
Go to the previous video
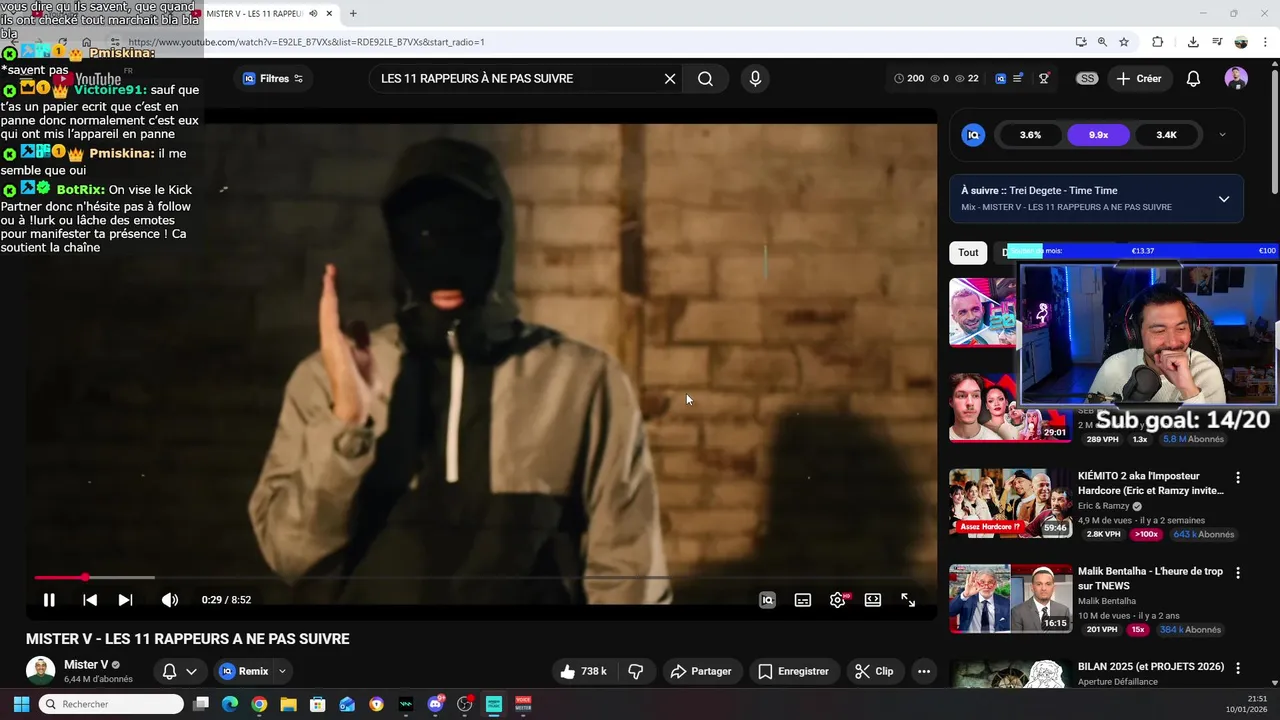[90, 600]
